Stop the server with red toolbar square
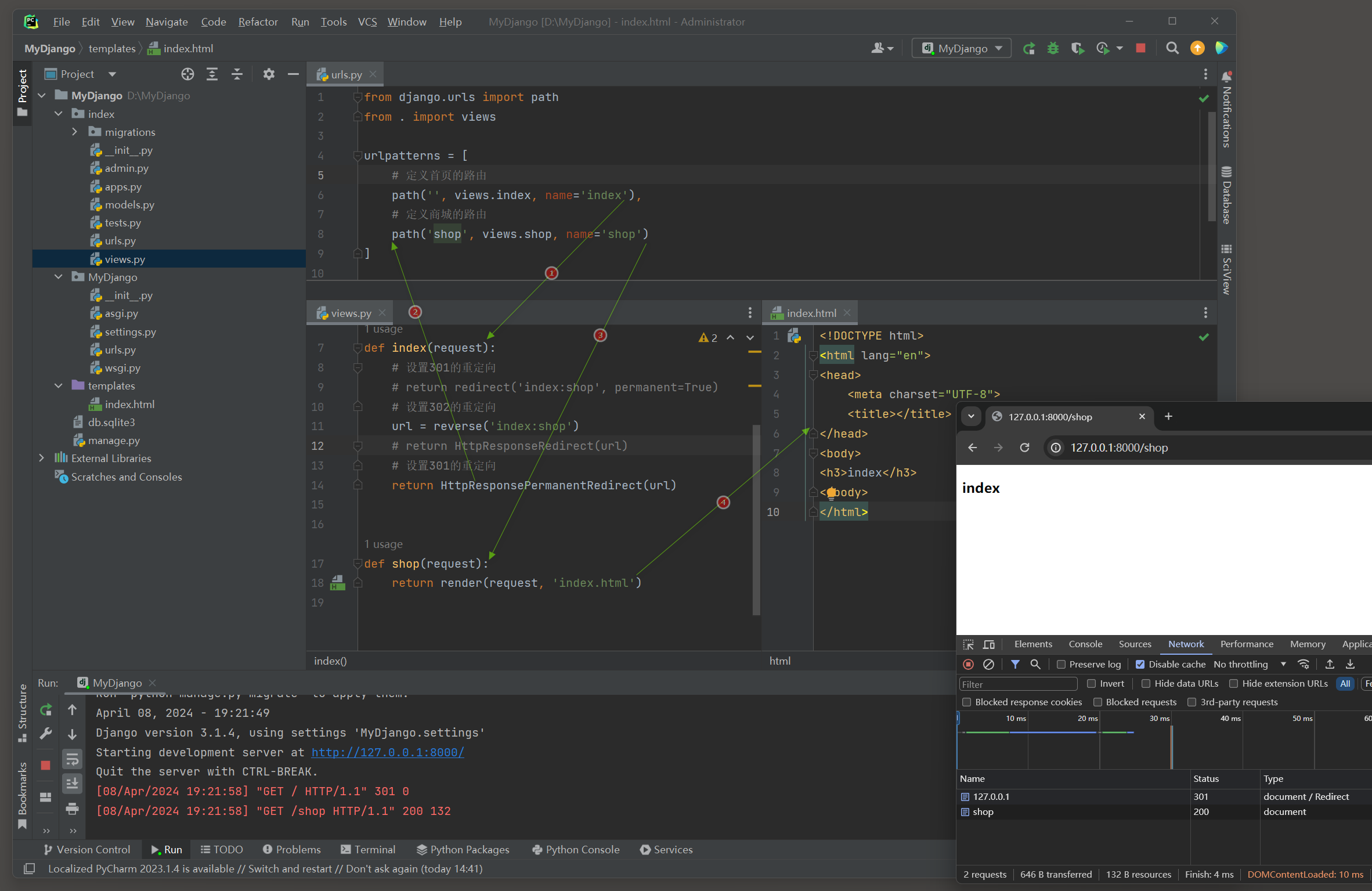 tap(1140, 48)
